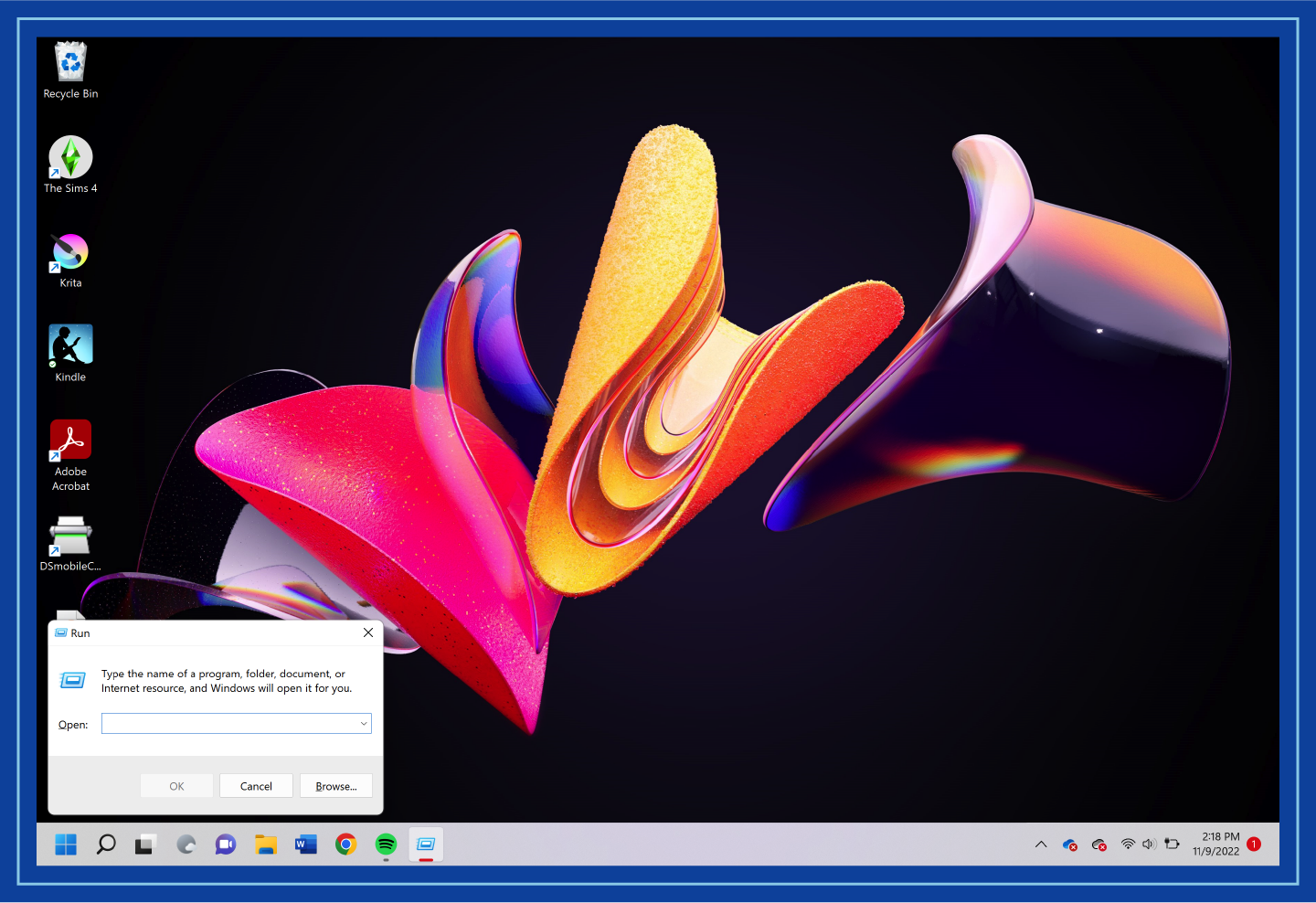
Task: Expand the Open field dropdown
Action: [x=365, y=723]
